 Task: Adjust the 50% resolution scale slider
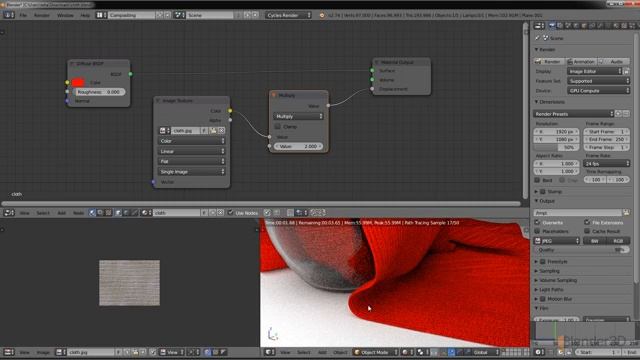(557, 147)
